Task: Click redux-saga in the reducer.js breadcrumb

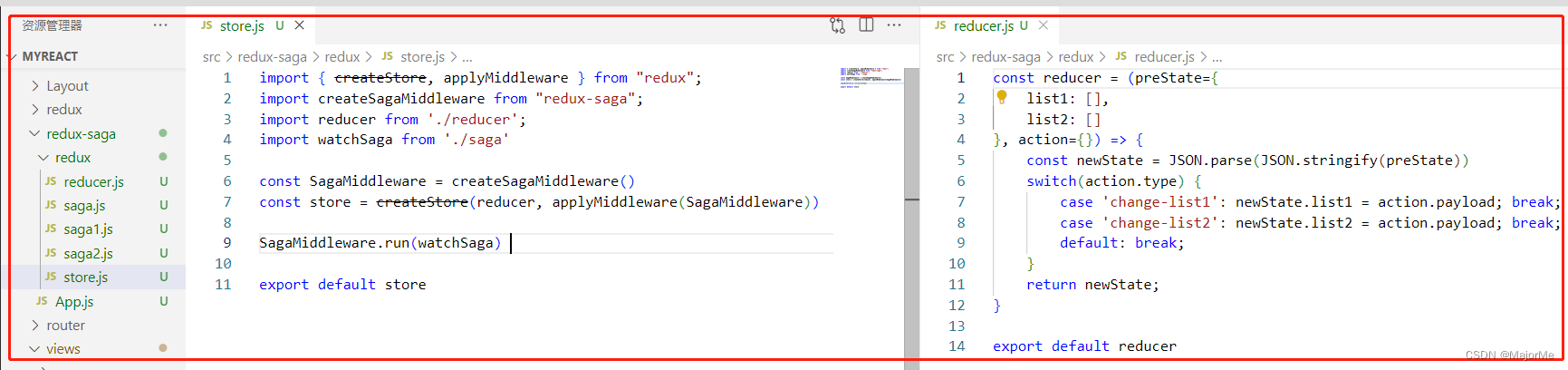Action: point(1005,57)
